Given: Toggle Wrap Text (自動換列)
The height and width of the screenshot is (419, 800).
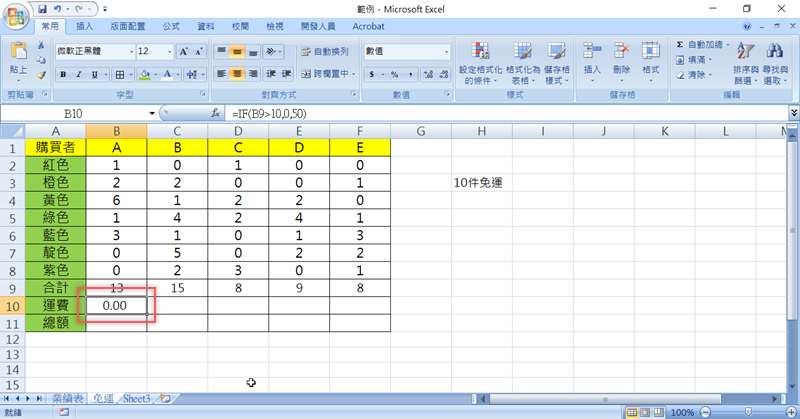Looking at the screenshot, I should [x=325, y=52].
